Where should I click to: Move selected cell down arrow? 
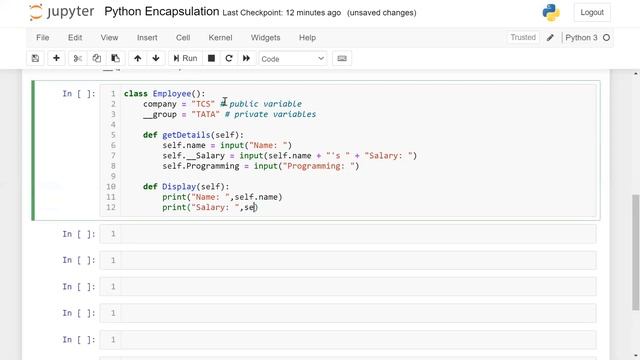[156, 58]
